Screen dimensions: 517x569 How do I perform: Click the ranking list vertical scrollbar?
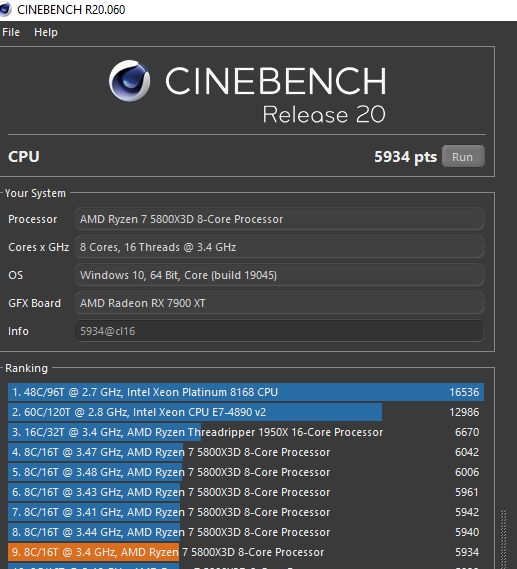[x=503, y=539]
